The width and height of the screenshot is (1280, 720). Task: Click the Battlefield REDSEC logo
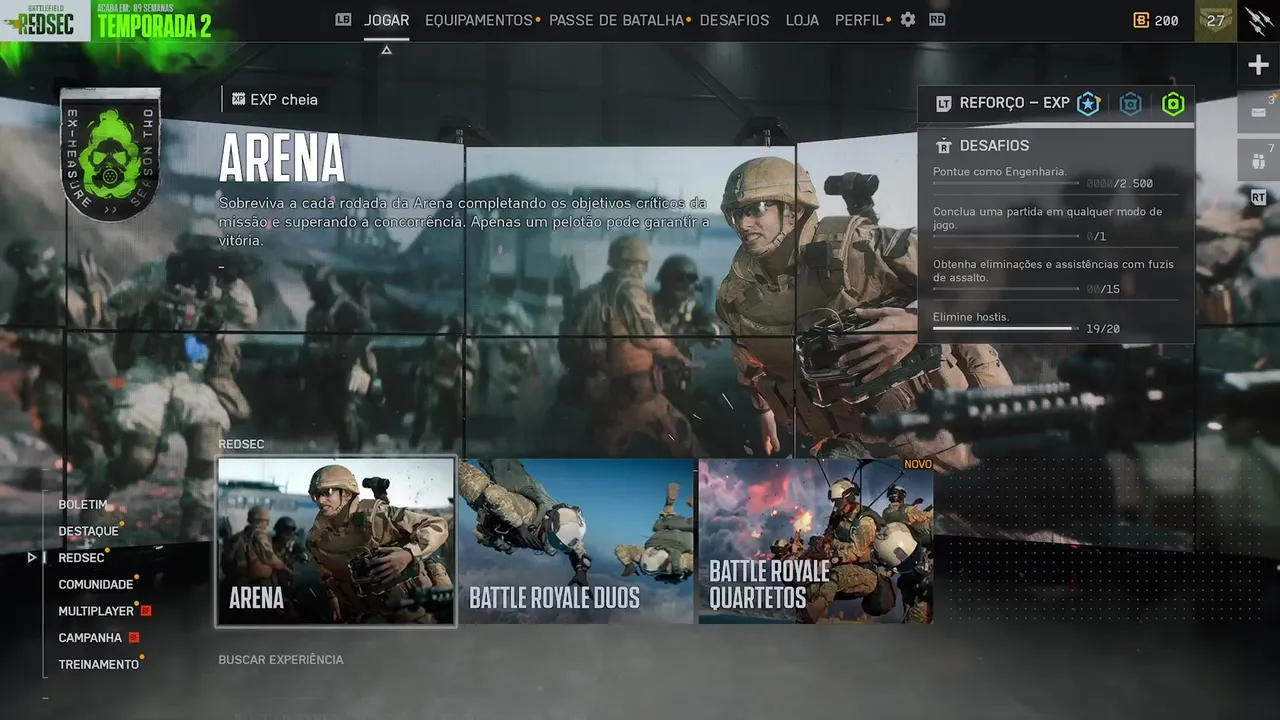coord(45,20)
